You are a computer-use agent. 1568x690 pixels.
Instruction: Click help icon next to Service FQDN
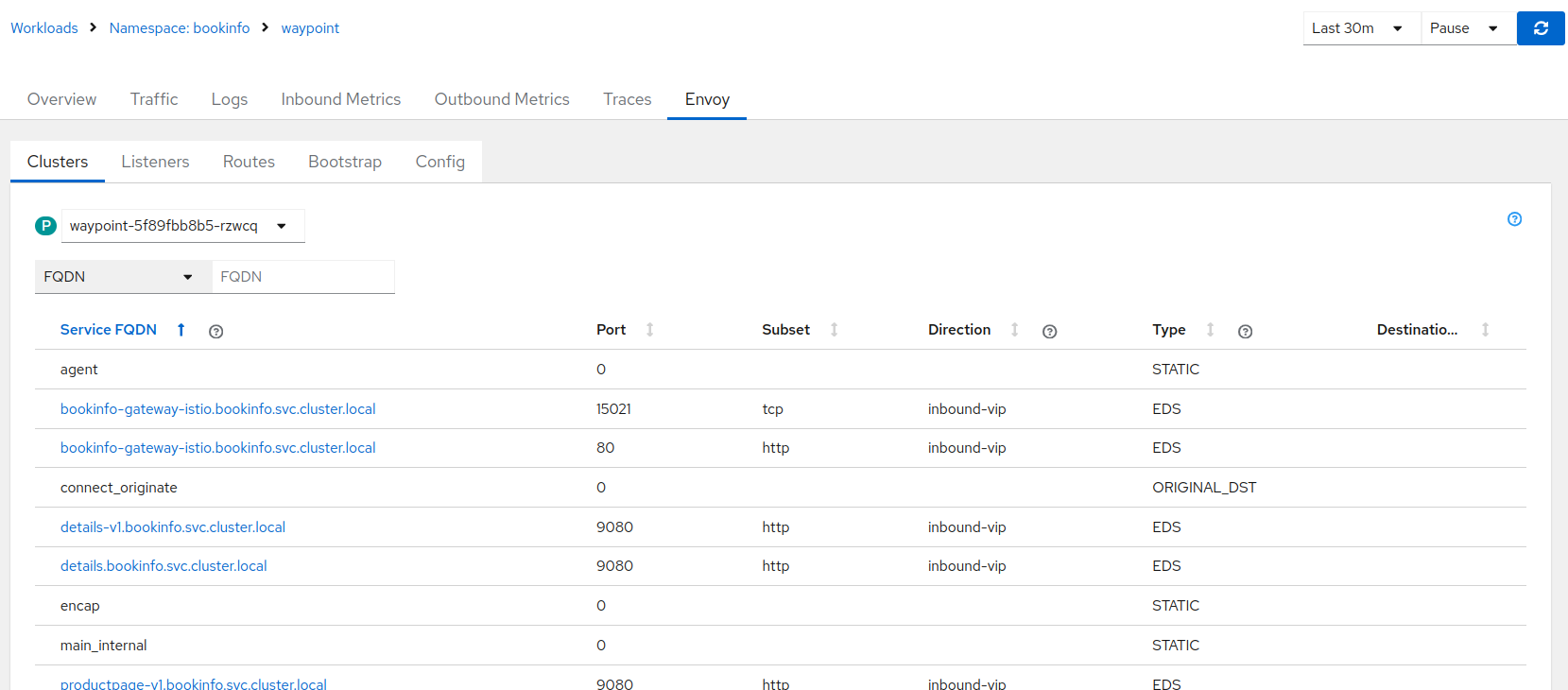click(x=215, y=332)
